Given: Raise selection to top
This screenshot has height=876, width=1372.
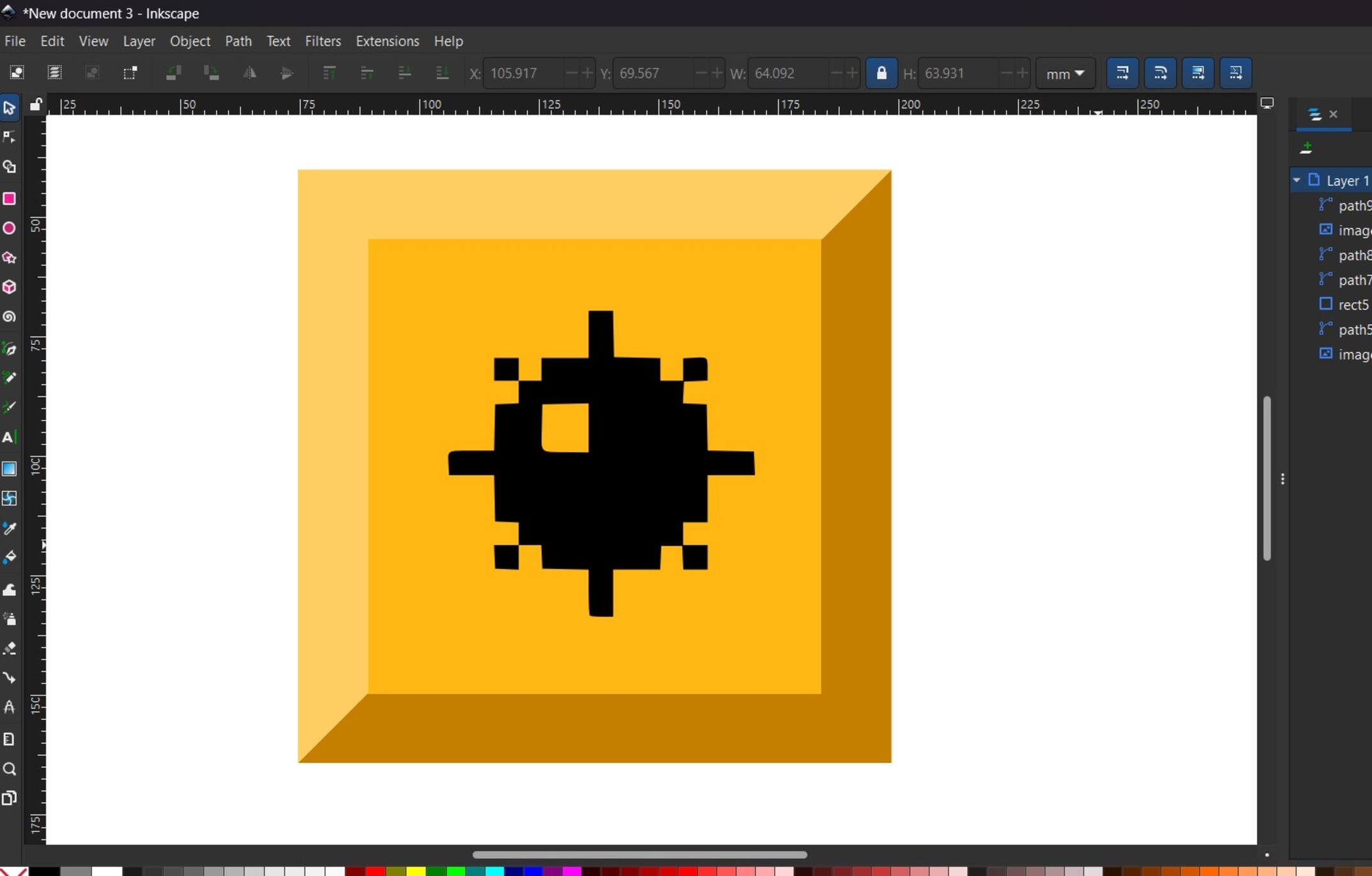Looking at the screenshot, I should [329, 73].
